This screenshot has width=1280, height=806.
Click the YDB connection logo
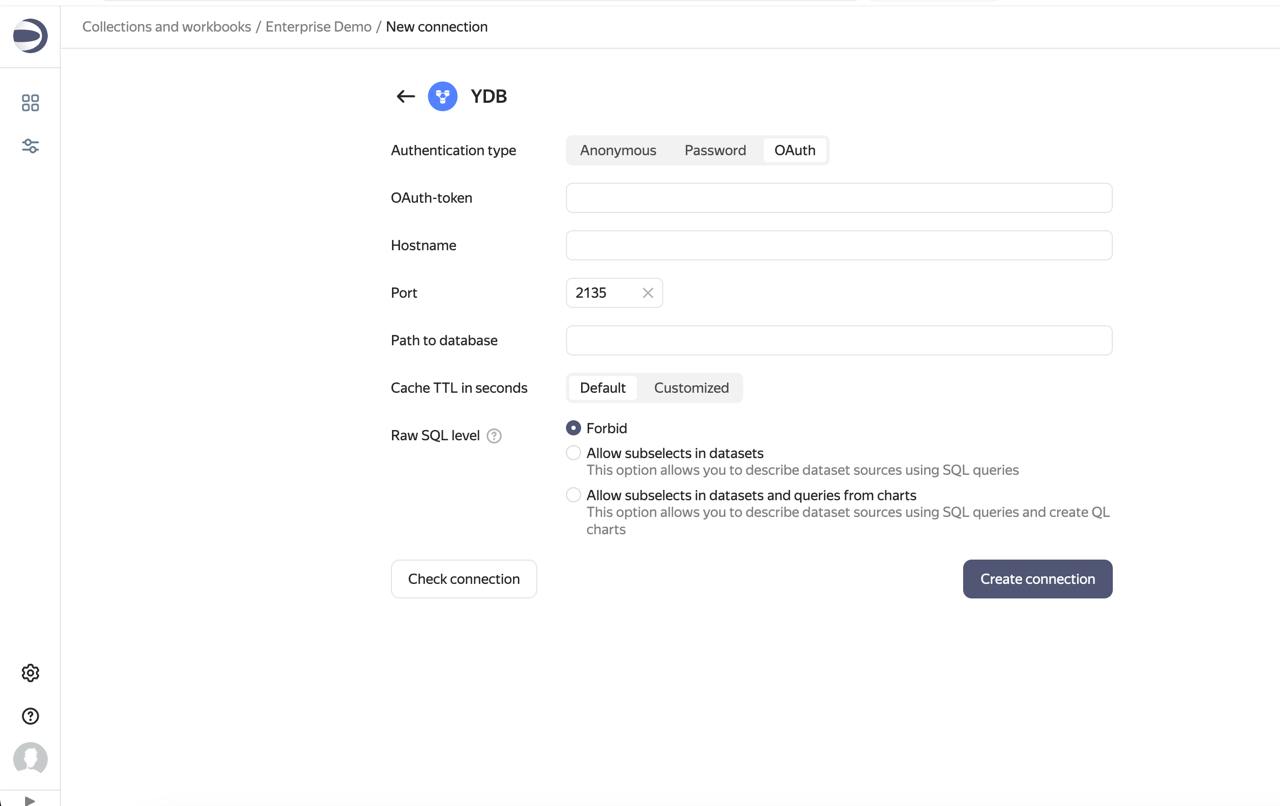pyautogui.click(x=441, y=96)
